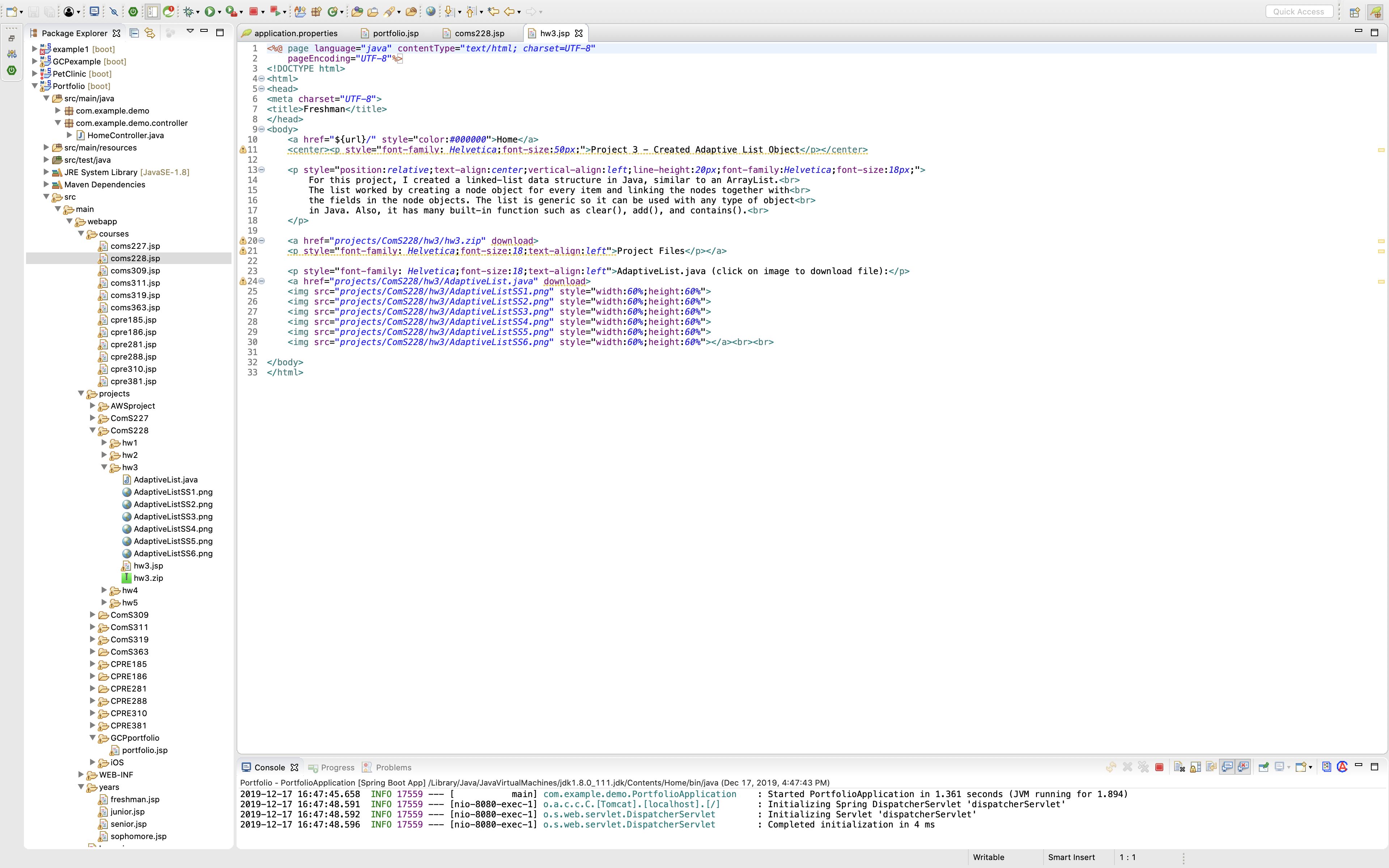
Task: Toggle Link with Editor in Package Explorer
Action: (150, 33)
